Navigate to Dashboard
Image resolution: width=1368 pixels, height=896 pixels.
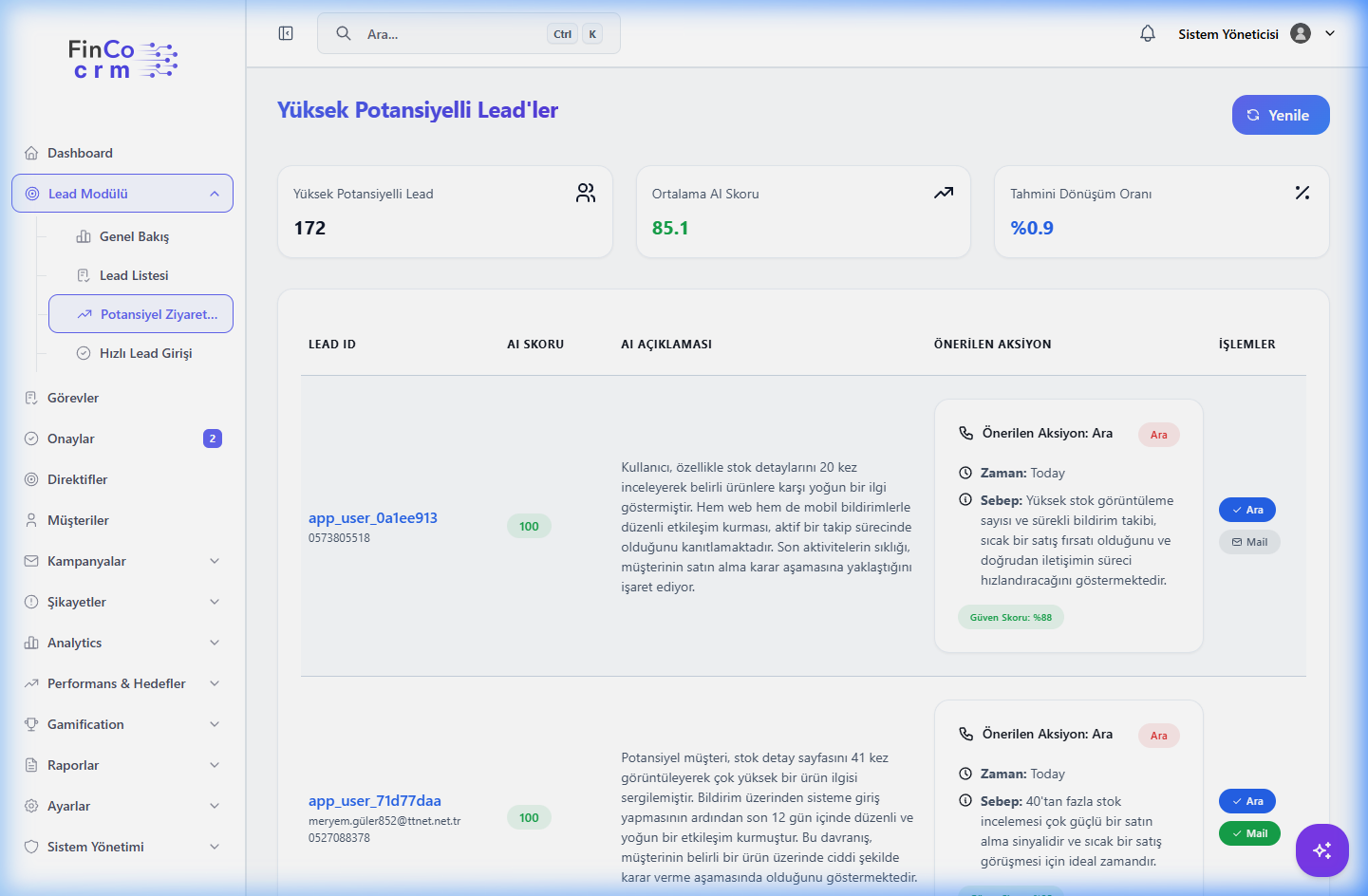pos(122,153)
